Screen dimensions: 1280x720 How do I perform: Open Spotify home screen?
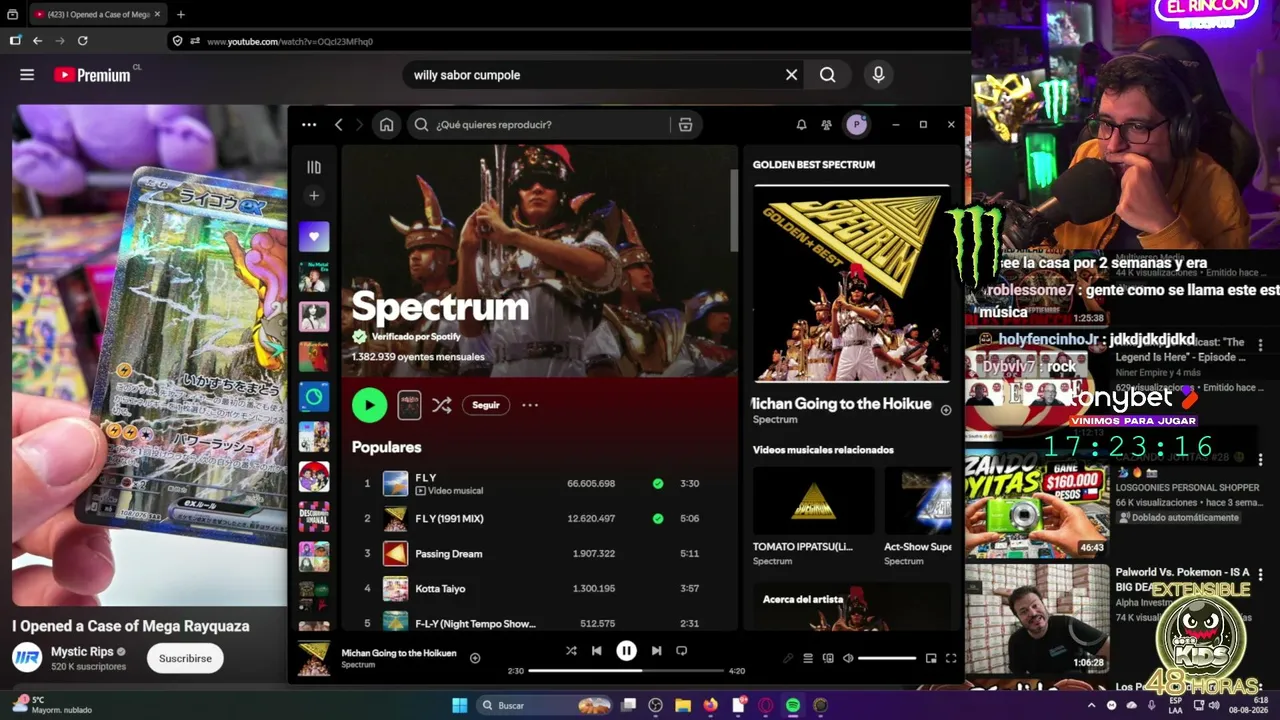coord(386,125)
